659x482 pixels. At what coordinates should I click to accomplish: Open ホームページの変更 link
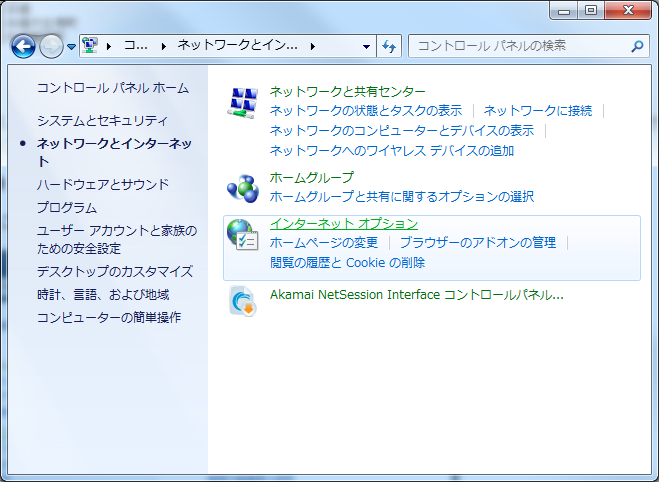(324, 242)
